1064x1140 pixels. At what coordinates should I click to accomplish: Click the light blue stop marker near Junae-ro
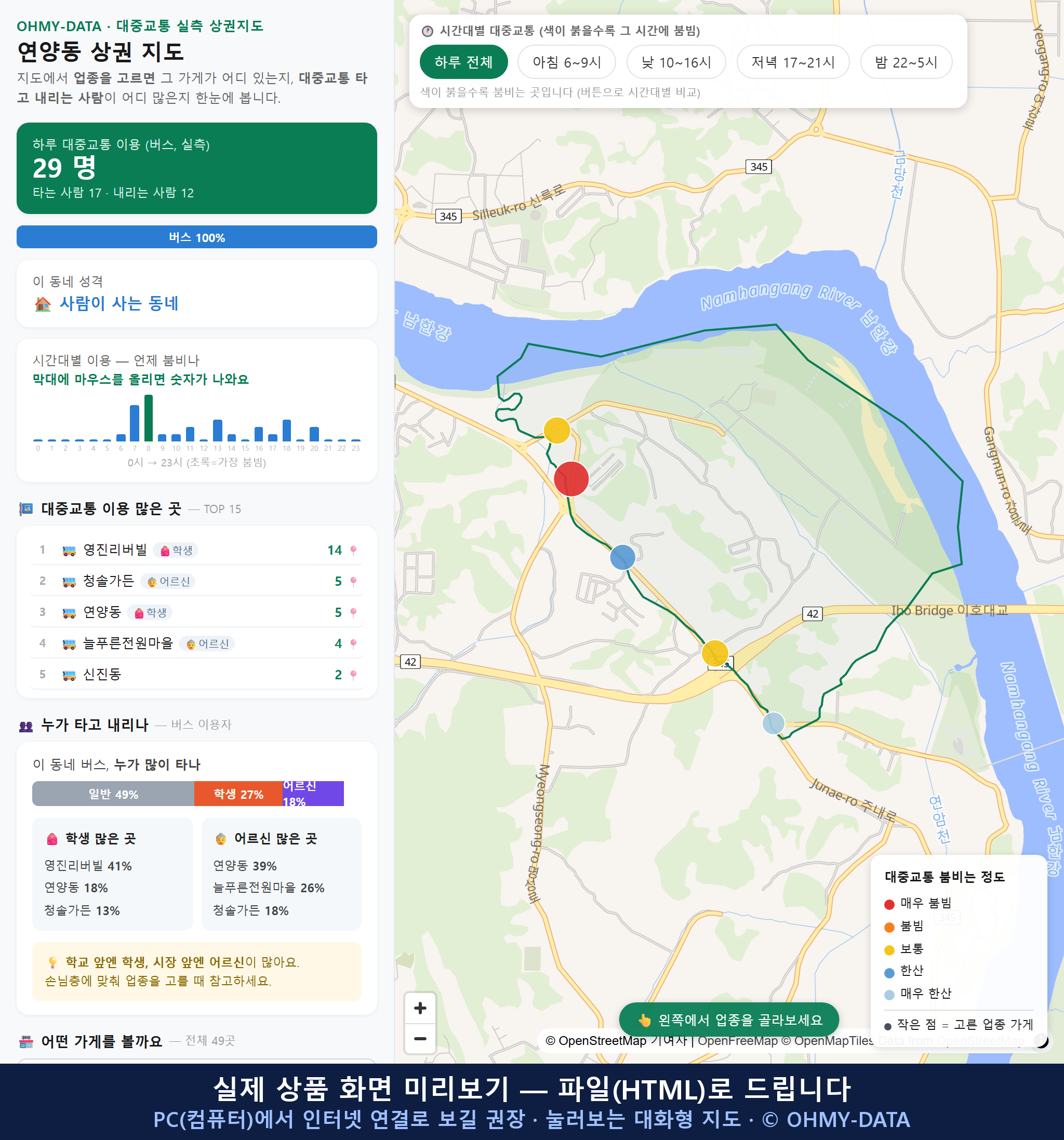773,723
